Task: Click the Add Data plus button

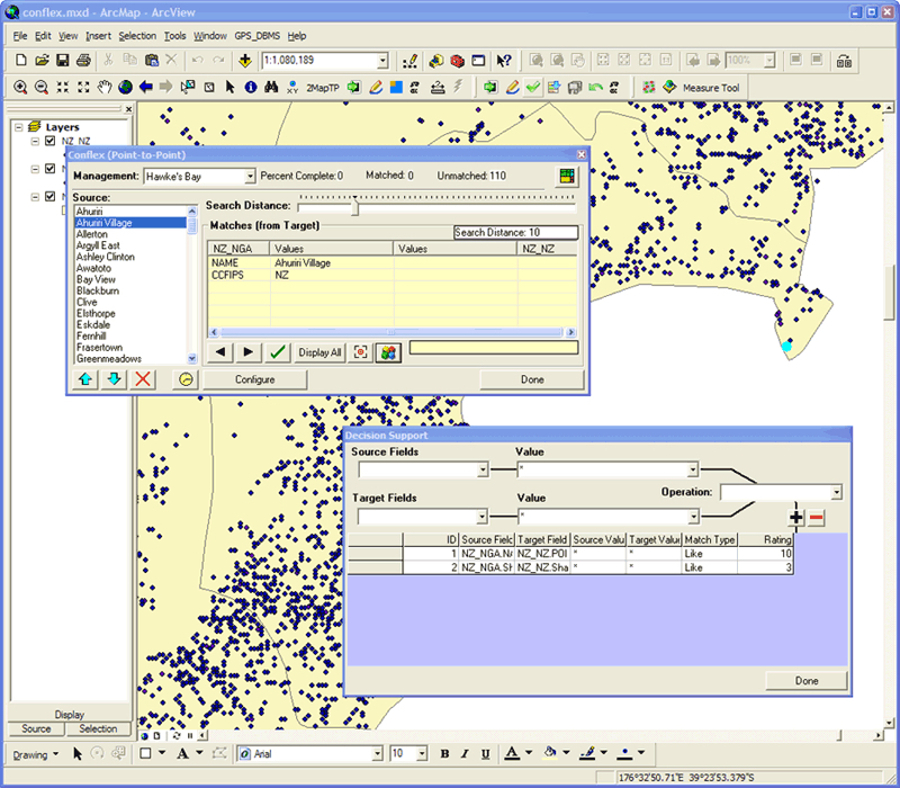Action: pyautogui.click(x=245, y=61)
